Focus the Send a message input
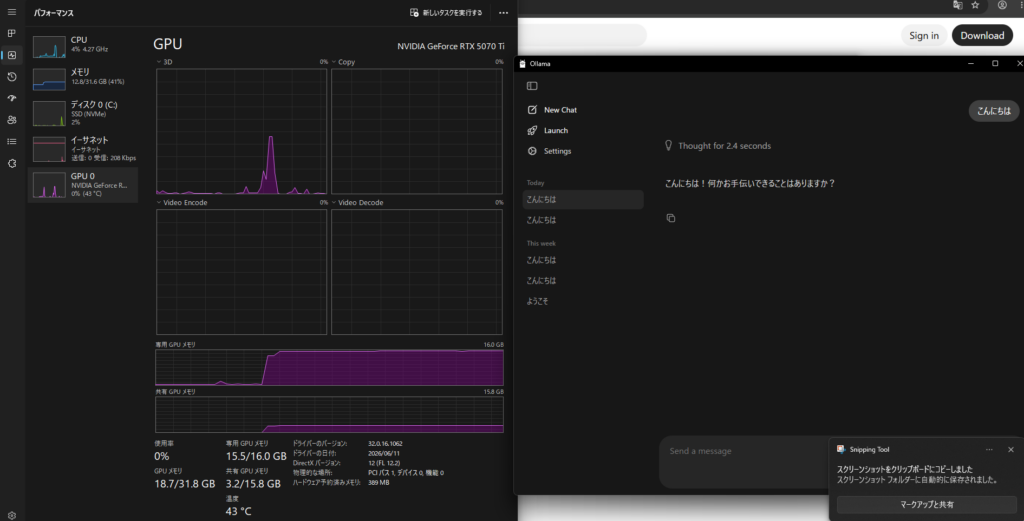The height and width of the screenshot is (521, 1024). 744,451
